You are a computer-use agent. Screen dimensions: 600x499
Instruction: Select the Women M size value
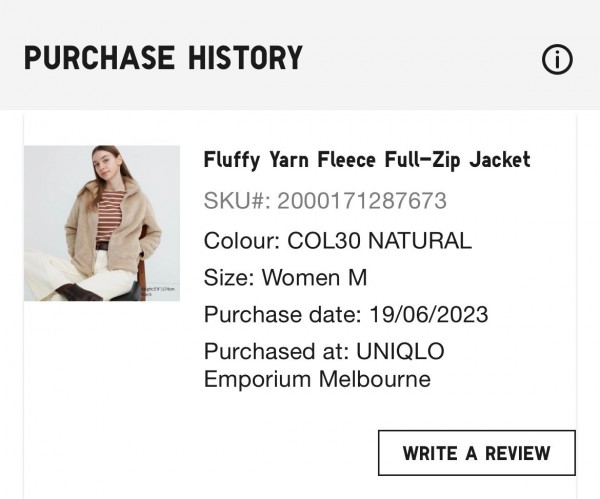pos(315,277)
